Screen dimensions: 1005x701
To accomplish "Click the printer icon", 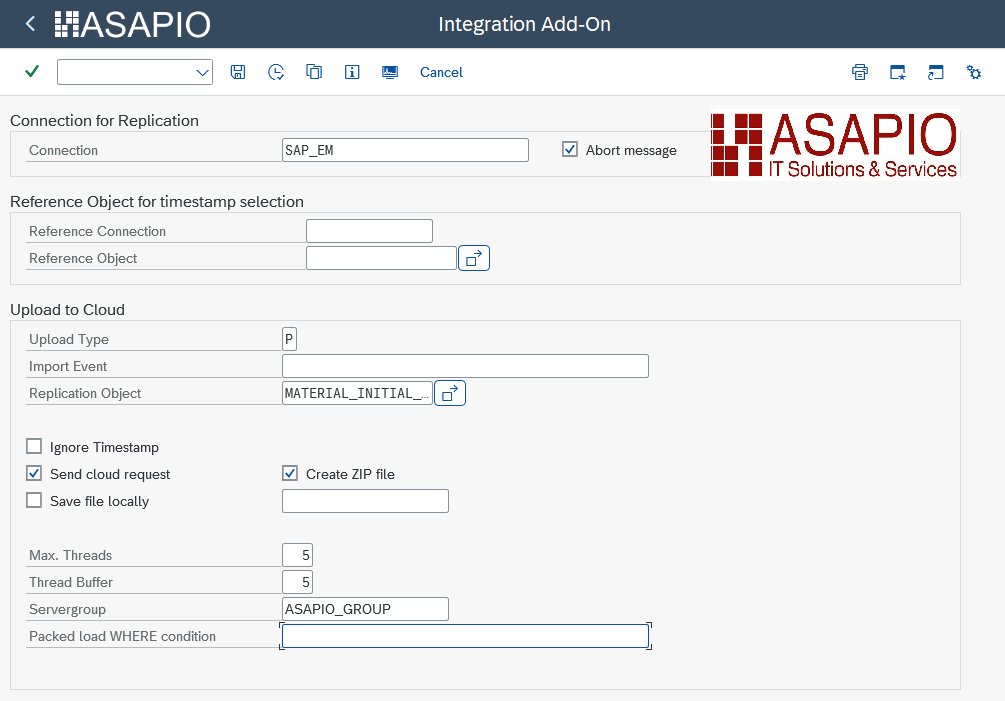I will point(860,72).
